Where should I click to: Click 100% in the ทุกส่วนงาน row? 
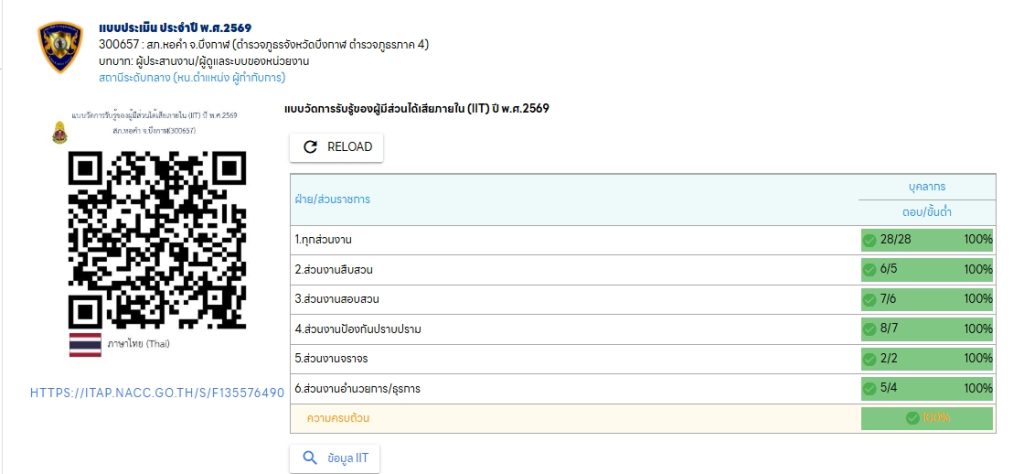point(978,240)
